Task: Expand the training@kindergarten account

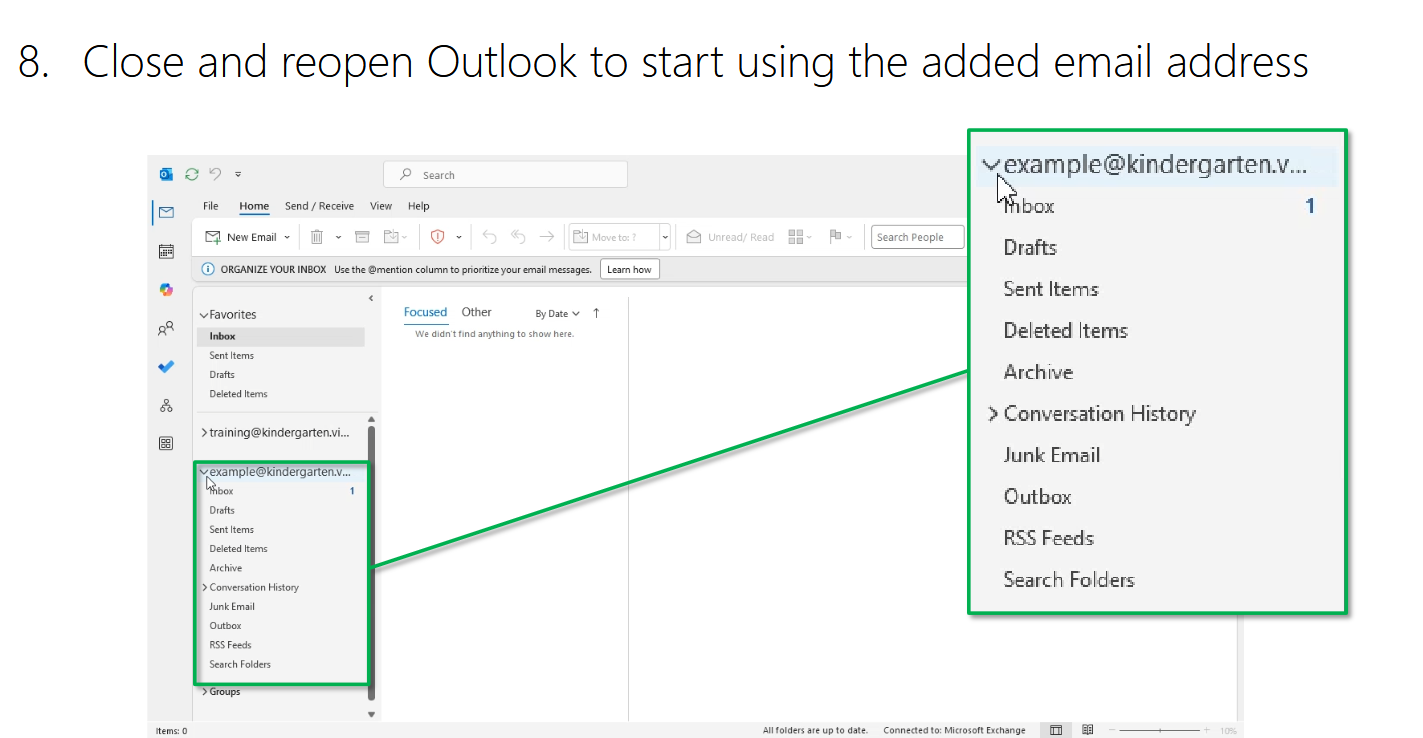Action: (205, 433)
